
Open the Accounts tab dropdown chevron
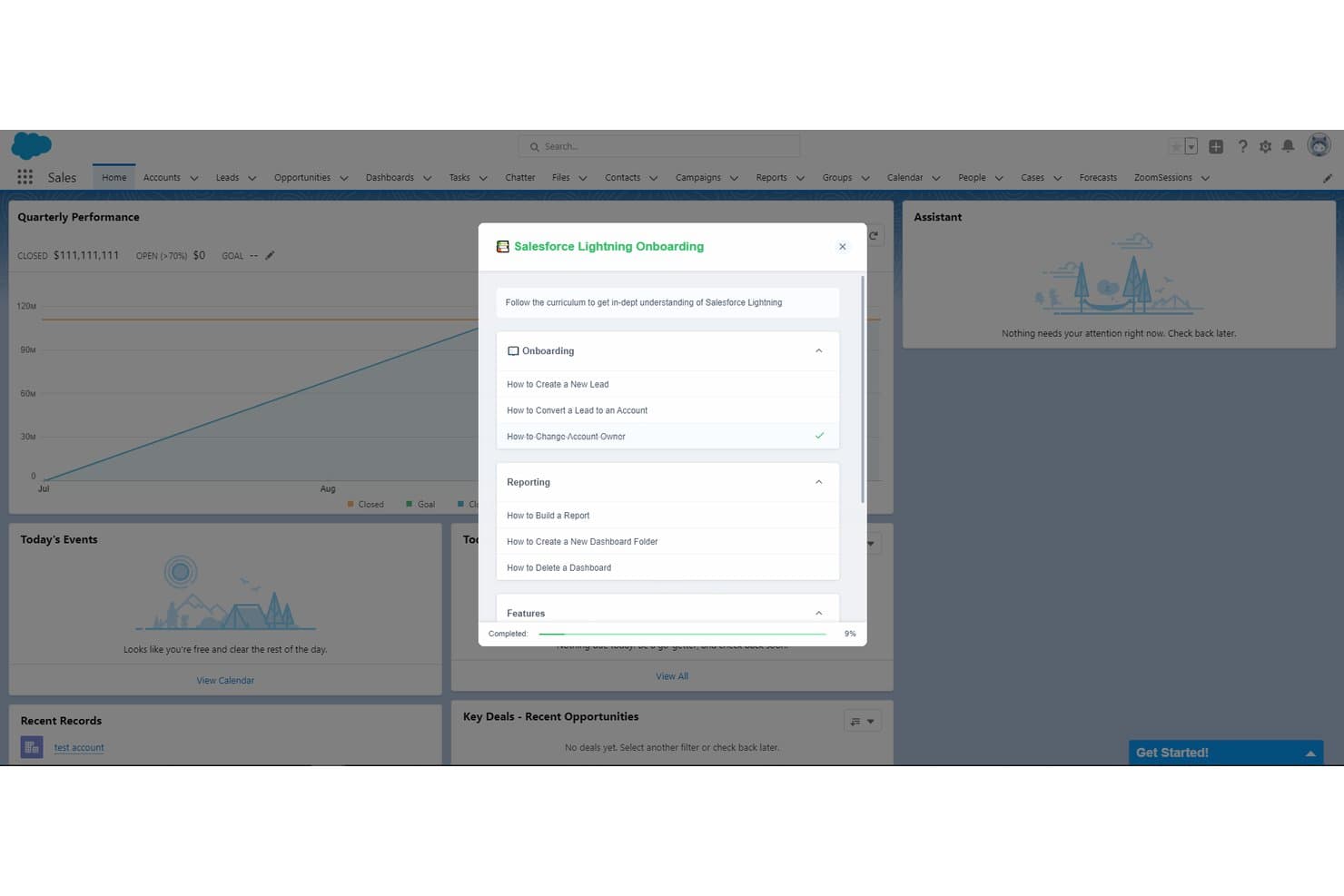coord(193,178)
